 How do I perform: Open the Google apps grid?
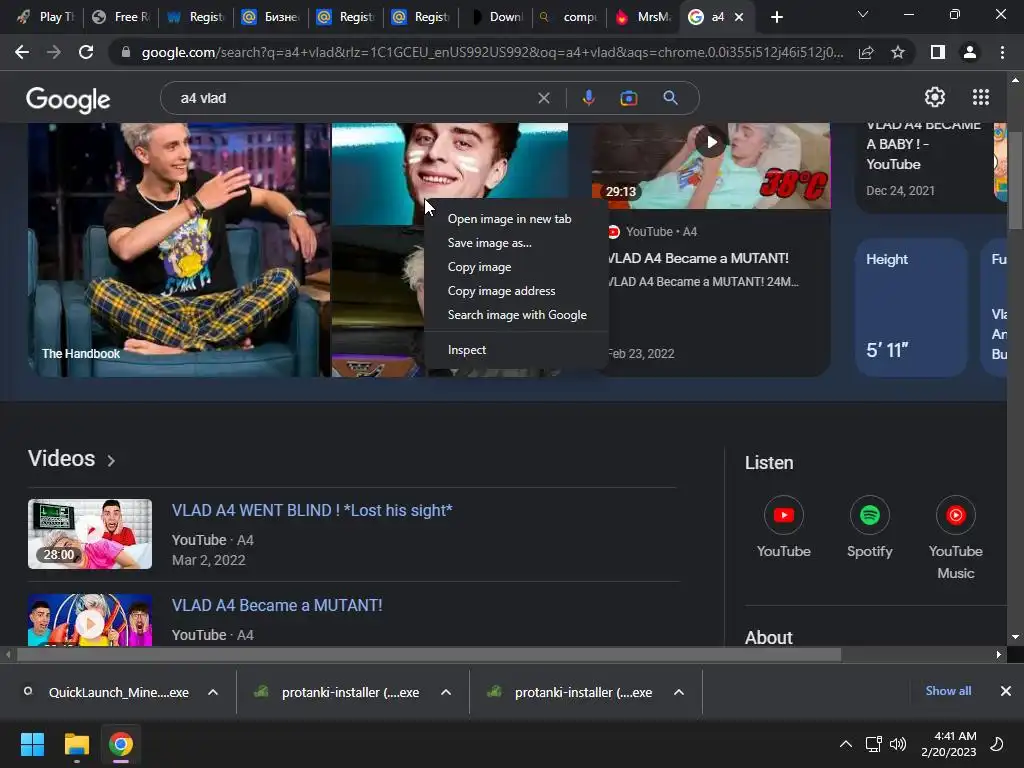pos(980,97)
